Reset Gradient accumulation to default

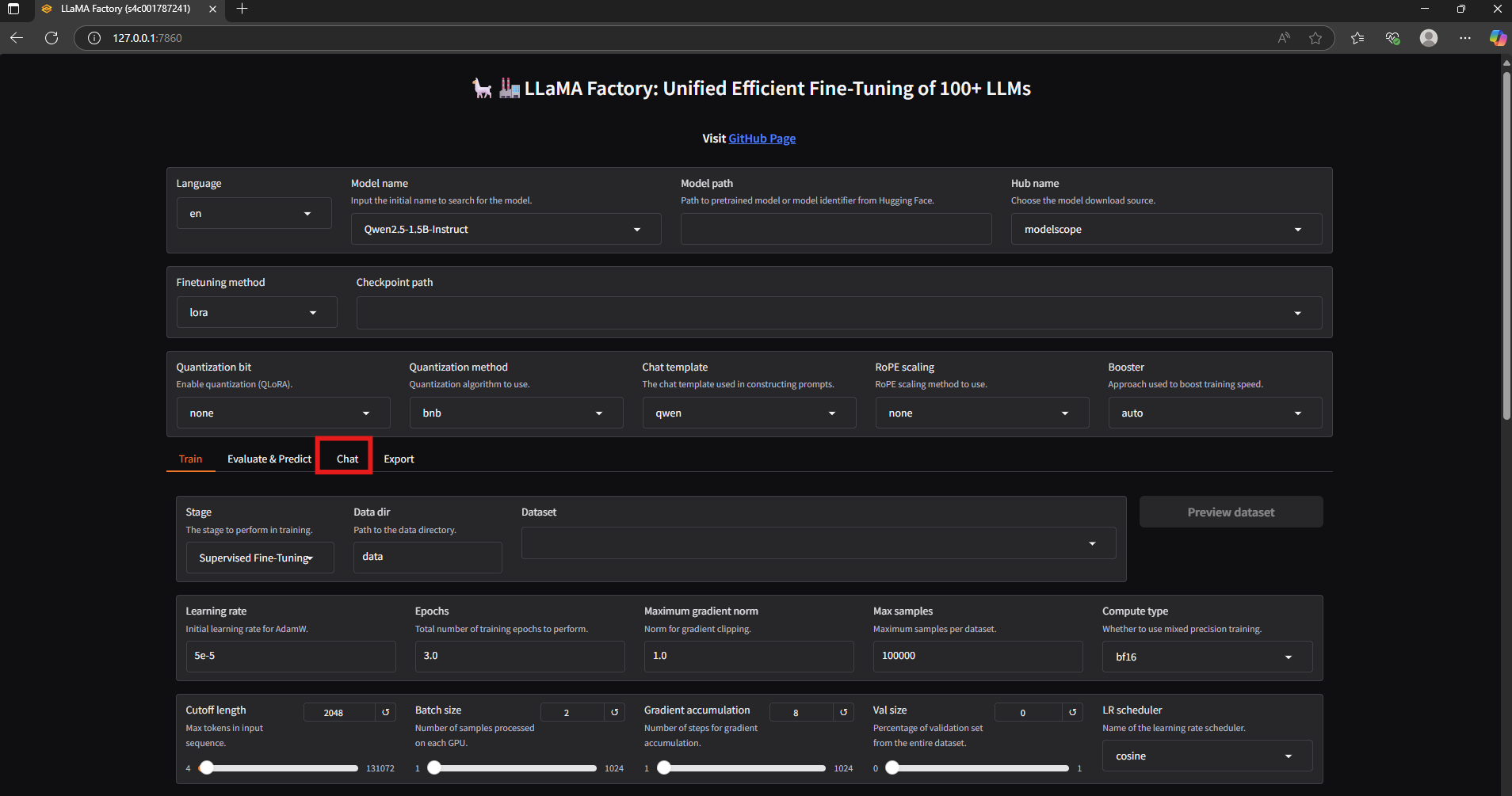pyautogui.click(x=844, y=712)
